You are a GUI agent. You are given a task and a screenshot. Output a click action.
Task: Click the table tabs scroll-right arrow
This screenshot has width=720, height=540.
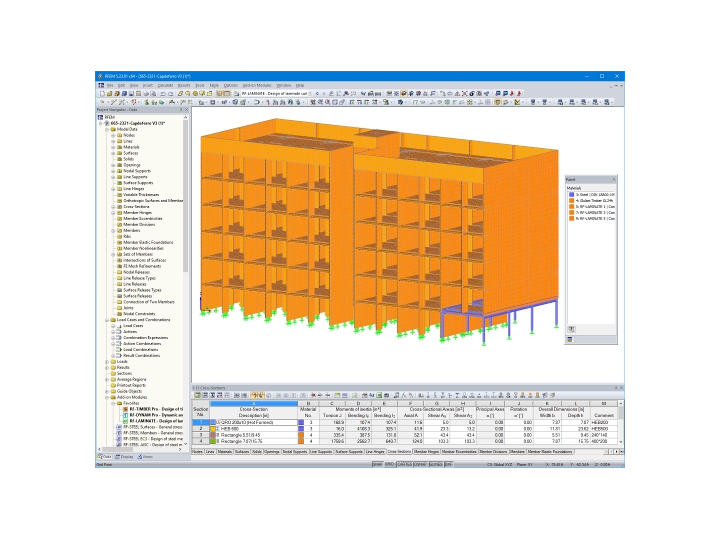click(616, 452)
